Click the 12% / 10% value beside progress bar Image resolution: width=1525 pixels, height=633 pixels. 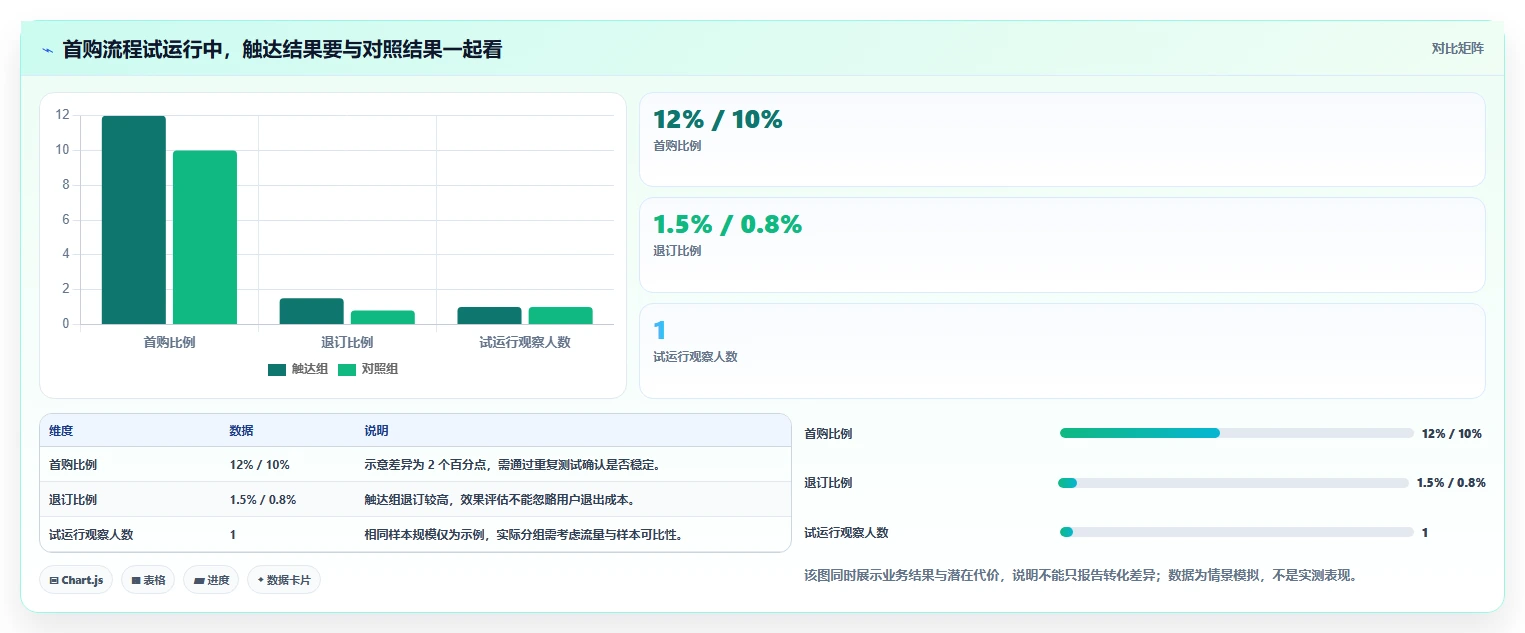click(x=1452, y=434)
